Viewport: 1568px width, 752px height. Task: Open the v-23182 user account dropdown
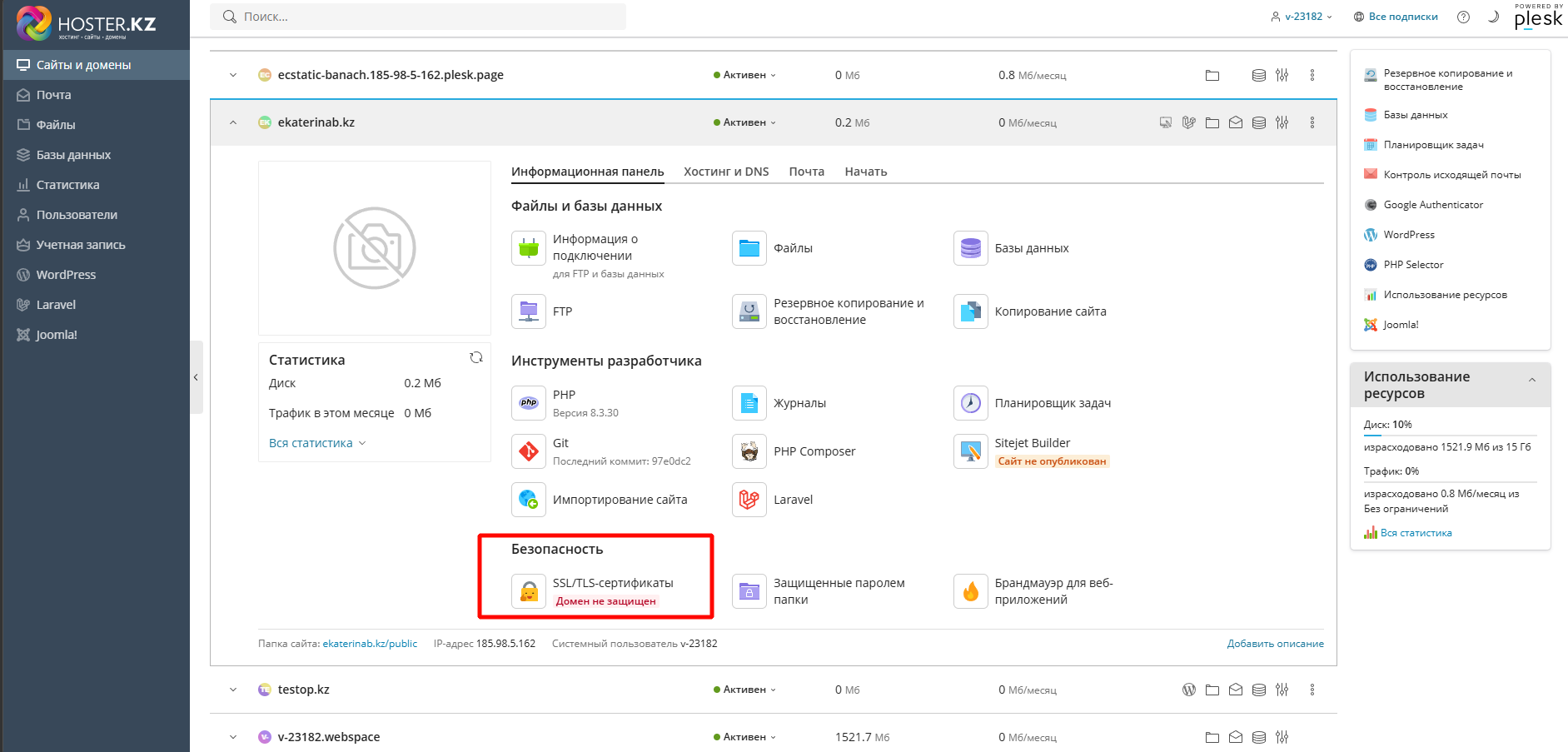(x=1302, y=17)
